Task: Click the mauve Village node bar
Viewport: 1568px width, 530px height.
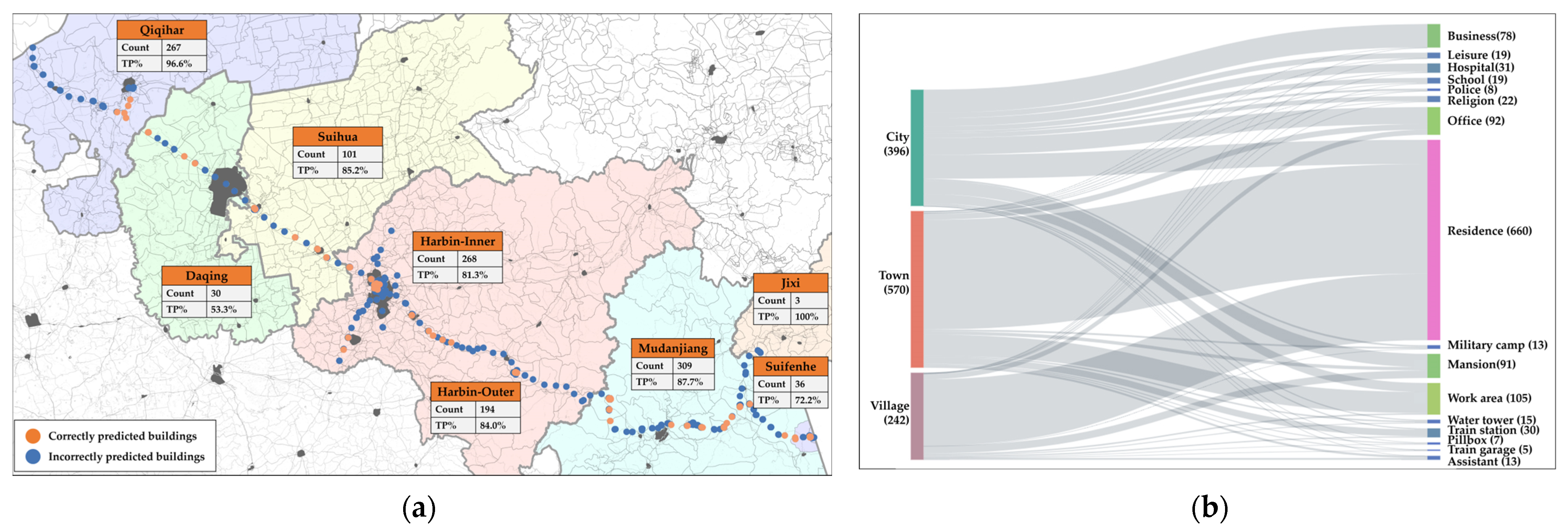Action: click(x=917, y=416)
